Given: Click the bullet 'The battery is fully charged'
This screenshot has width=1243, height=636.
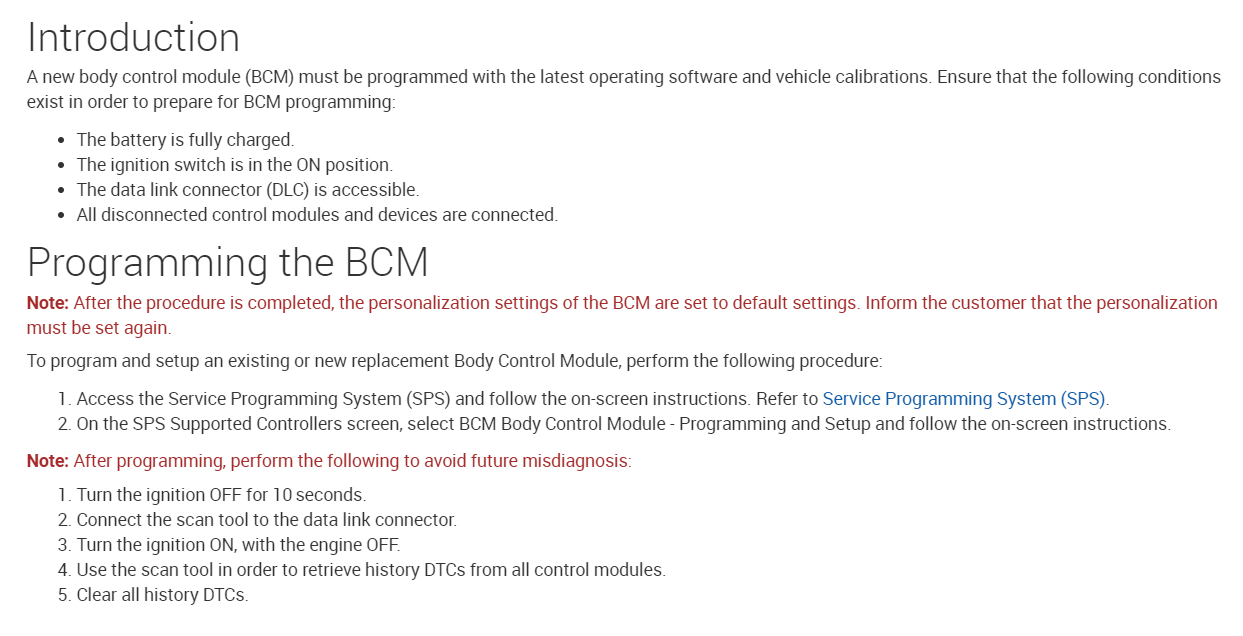Looking at the screenshot, I should [185, 140].
